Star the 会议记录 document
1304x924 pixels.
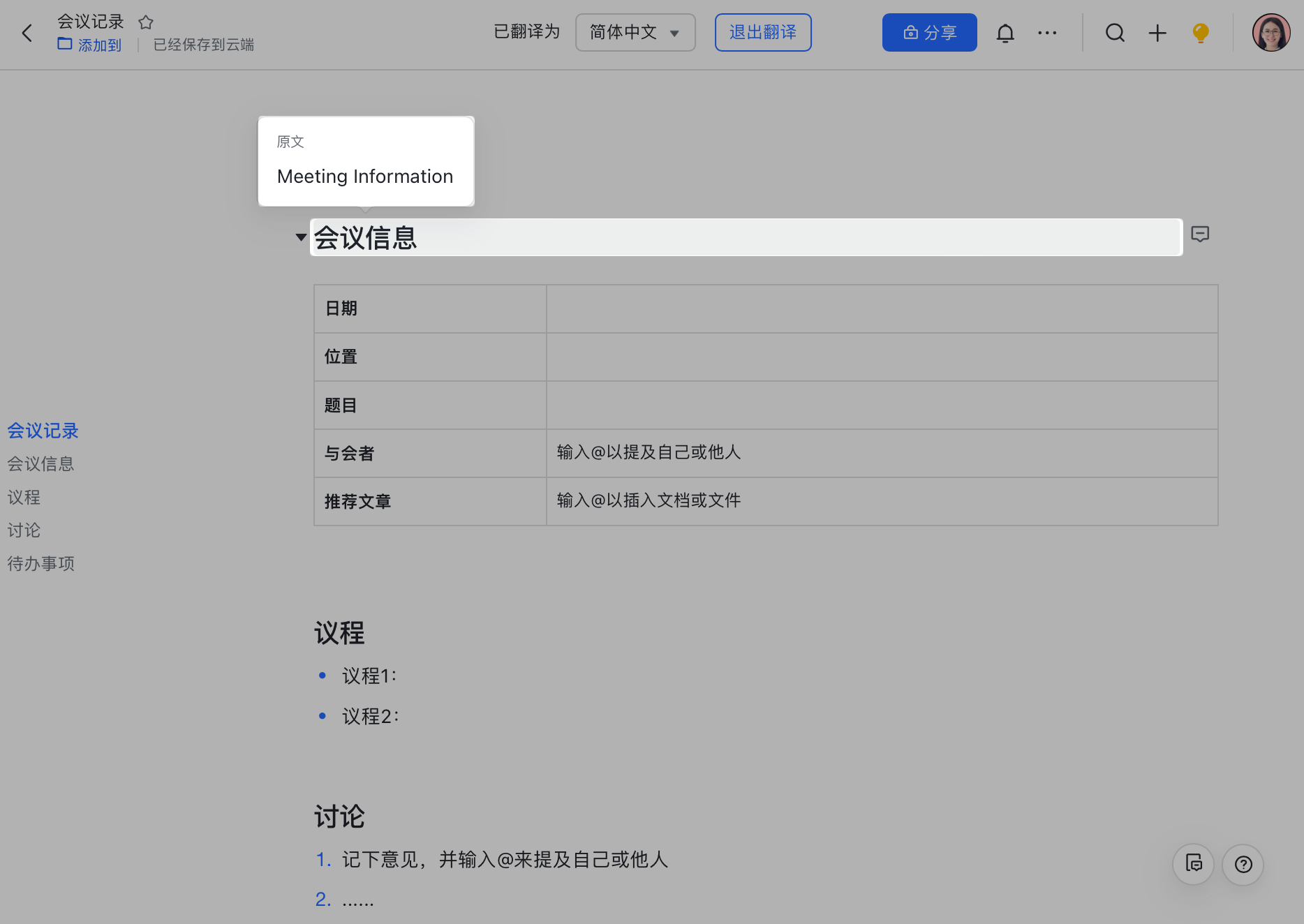(x=145, y=22)
